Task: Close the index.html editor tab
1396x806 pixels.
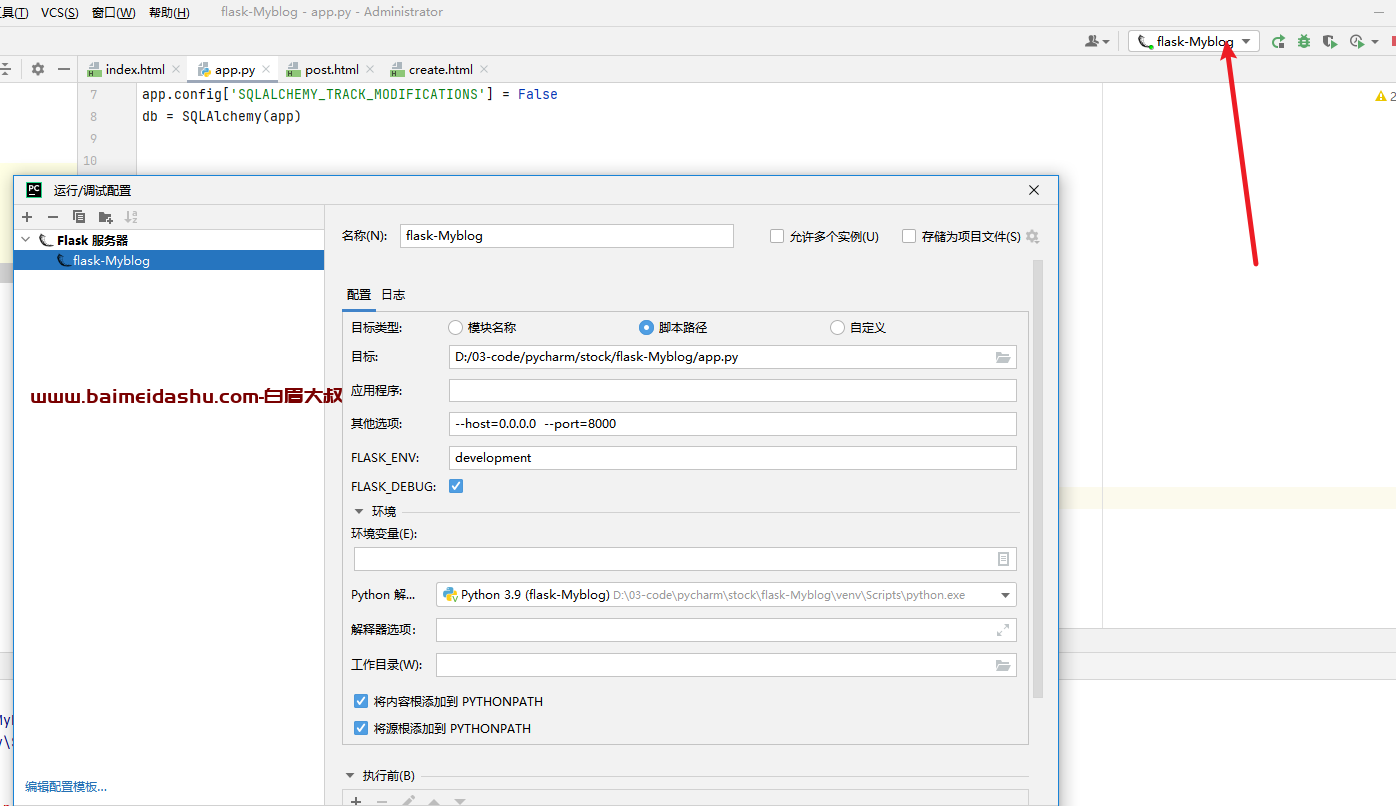Action: [176, 69]
